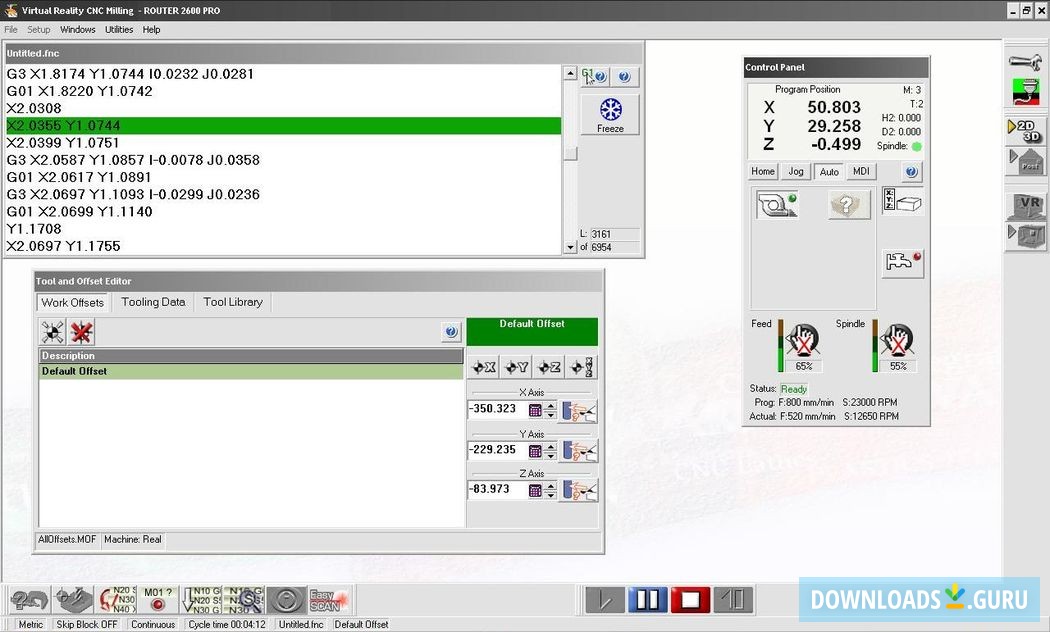Image resolution: width=1050 pixels, height=632 pixels.
Task: Toggle M01 optional stop button
Action: coord(159,600)
